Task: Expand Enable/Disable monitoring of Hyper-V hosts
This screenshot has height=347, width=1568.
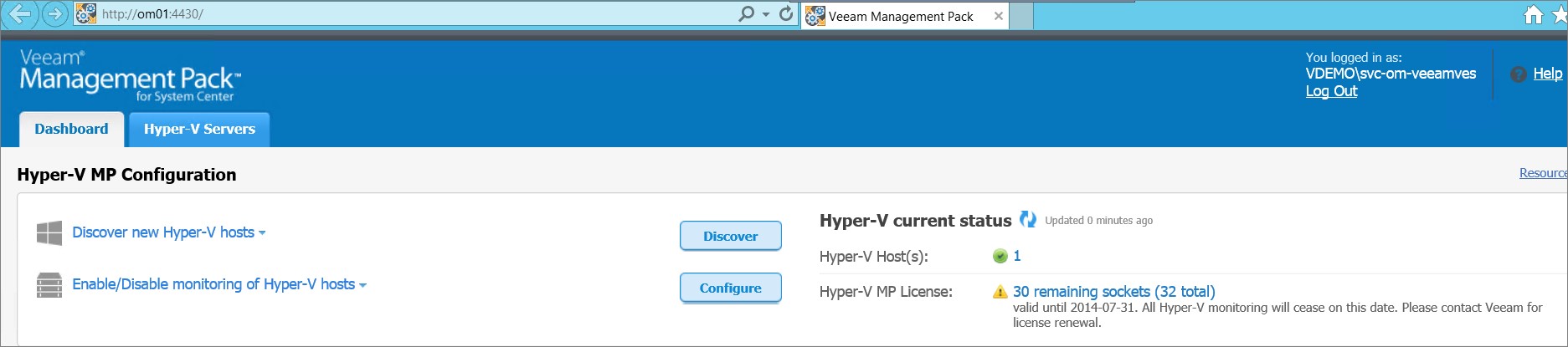Action: [219, 284]
